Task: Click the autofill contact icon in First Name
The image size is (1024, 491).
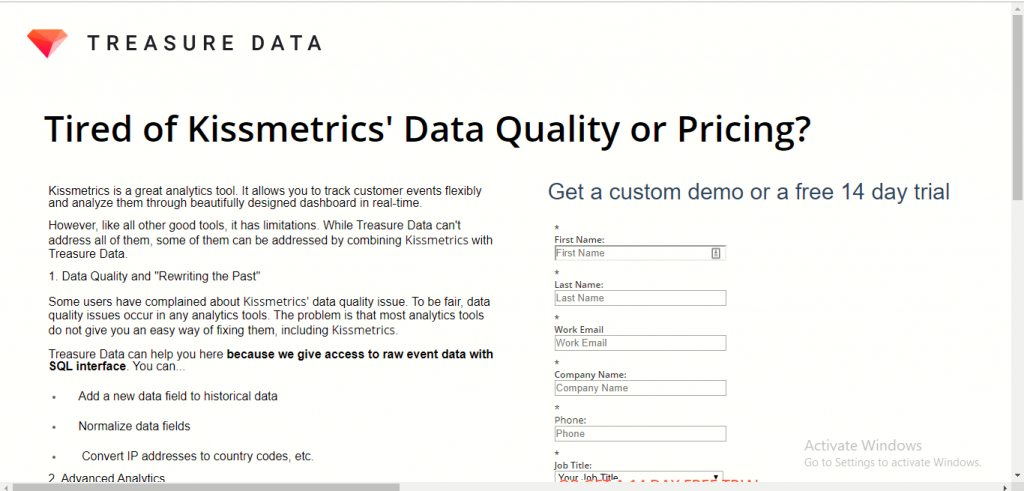Action: click(x=716, y=253)
